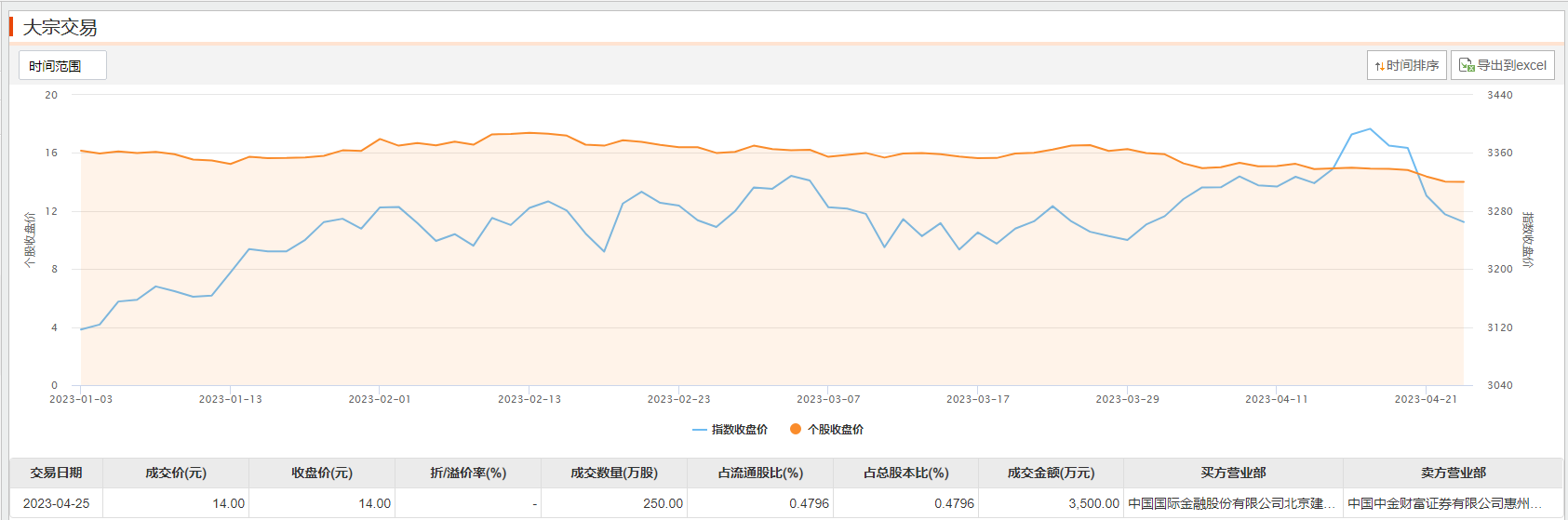1568x520 pixels.
Task: Toggle the 个股收盘价 legend series
Action: [826, 430]
